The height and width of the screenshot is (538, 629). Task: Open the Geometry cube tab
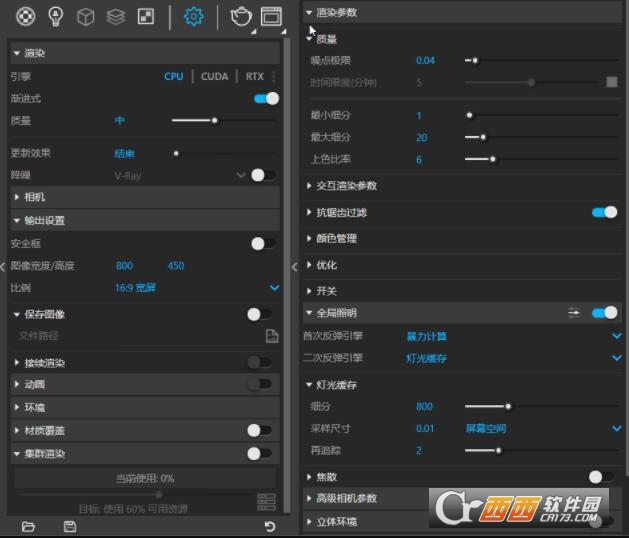point(85,17)
